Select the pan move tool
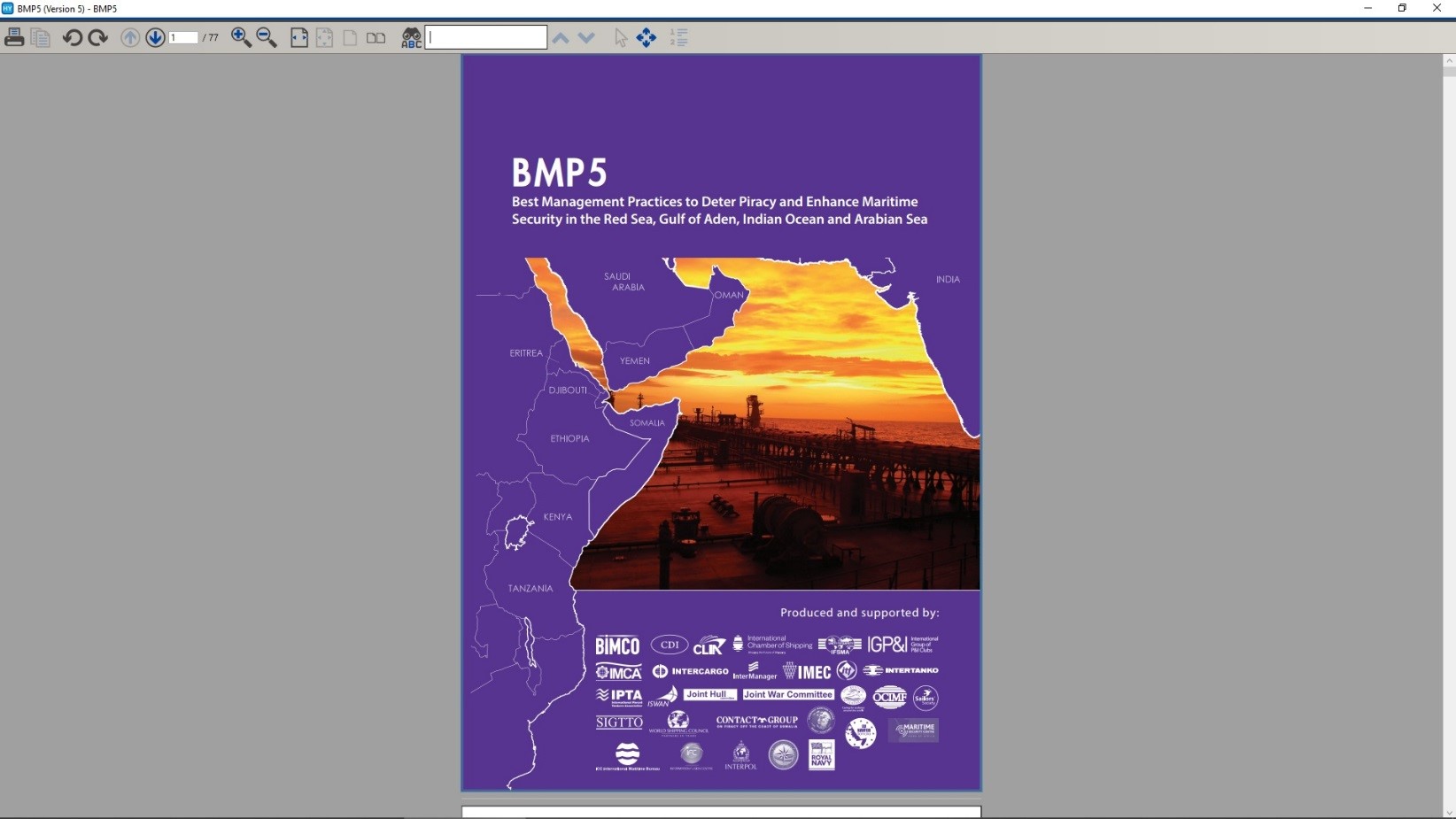Image resolution: width=1456 pixels, height=819 pixels. tap(647, 37)
